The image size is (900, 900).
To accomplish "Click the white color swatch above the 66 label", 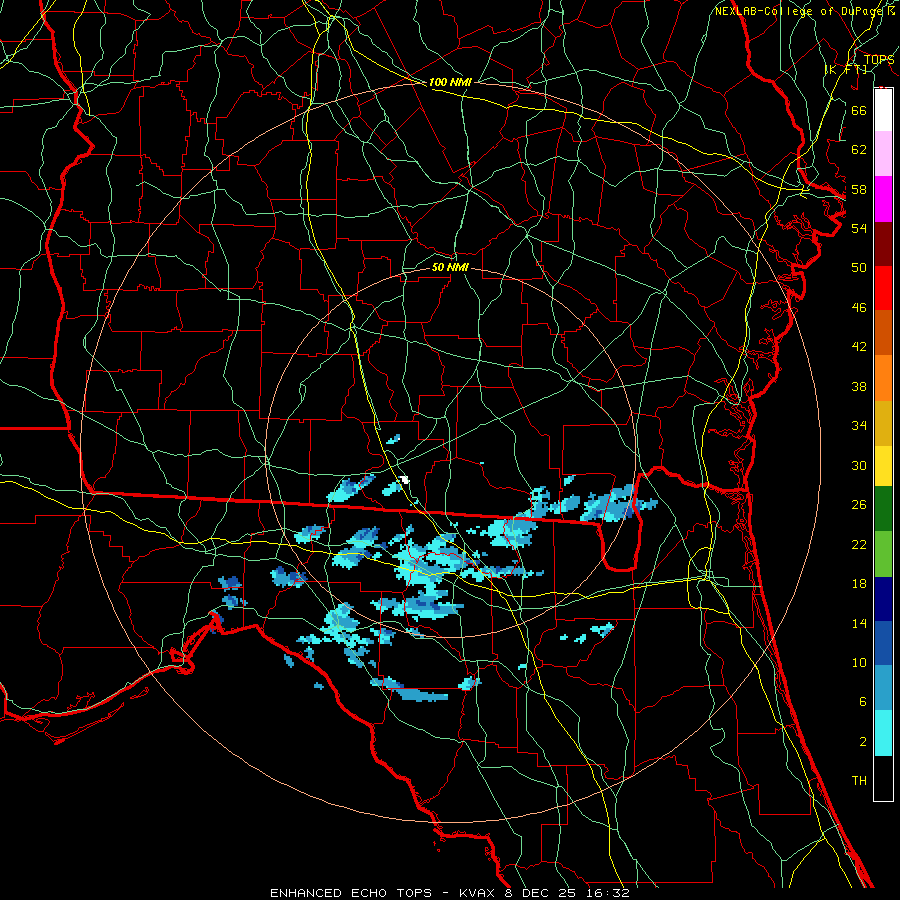I will click(x=883, y=110).
